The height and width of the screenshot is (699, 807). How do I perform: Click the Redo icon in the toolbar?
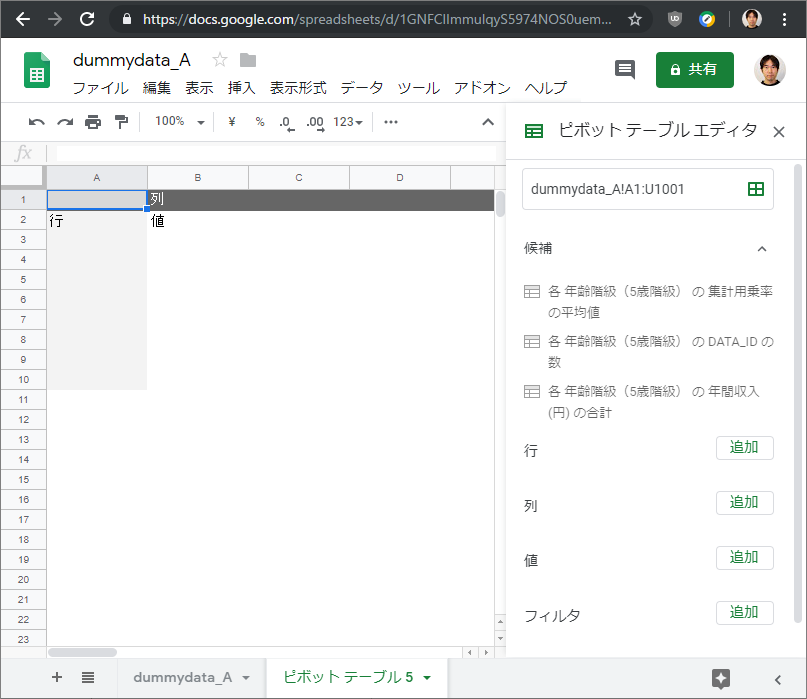click(x=63, y=121)
